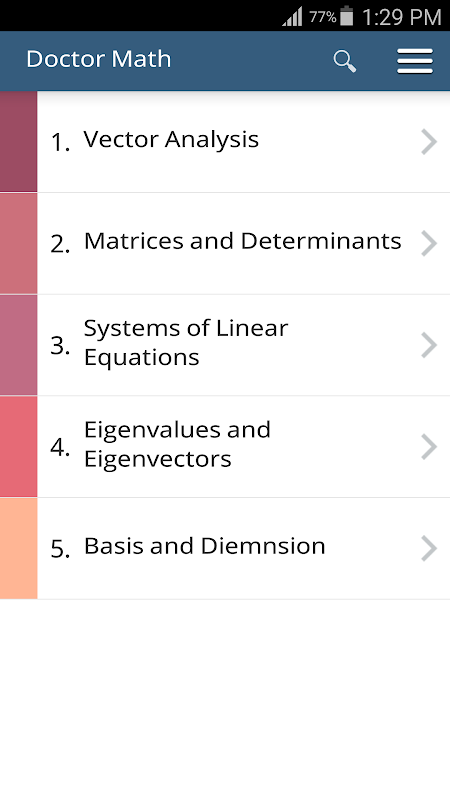Tap the signal strength icon

coord(292,17)
